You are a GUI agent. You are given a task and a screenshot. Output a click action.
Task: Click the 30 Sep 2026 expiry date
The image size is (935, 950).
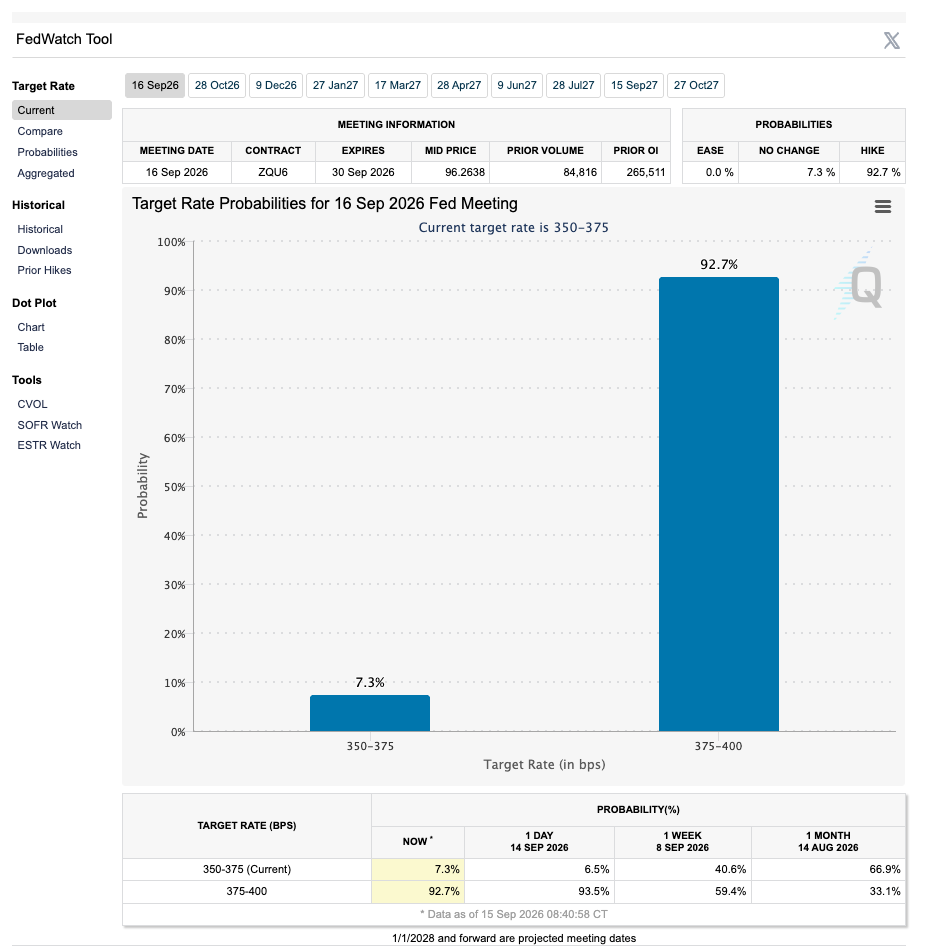point(363,173)
